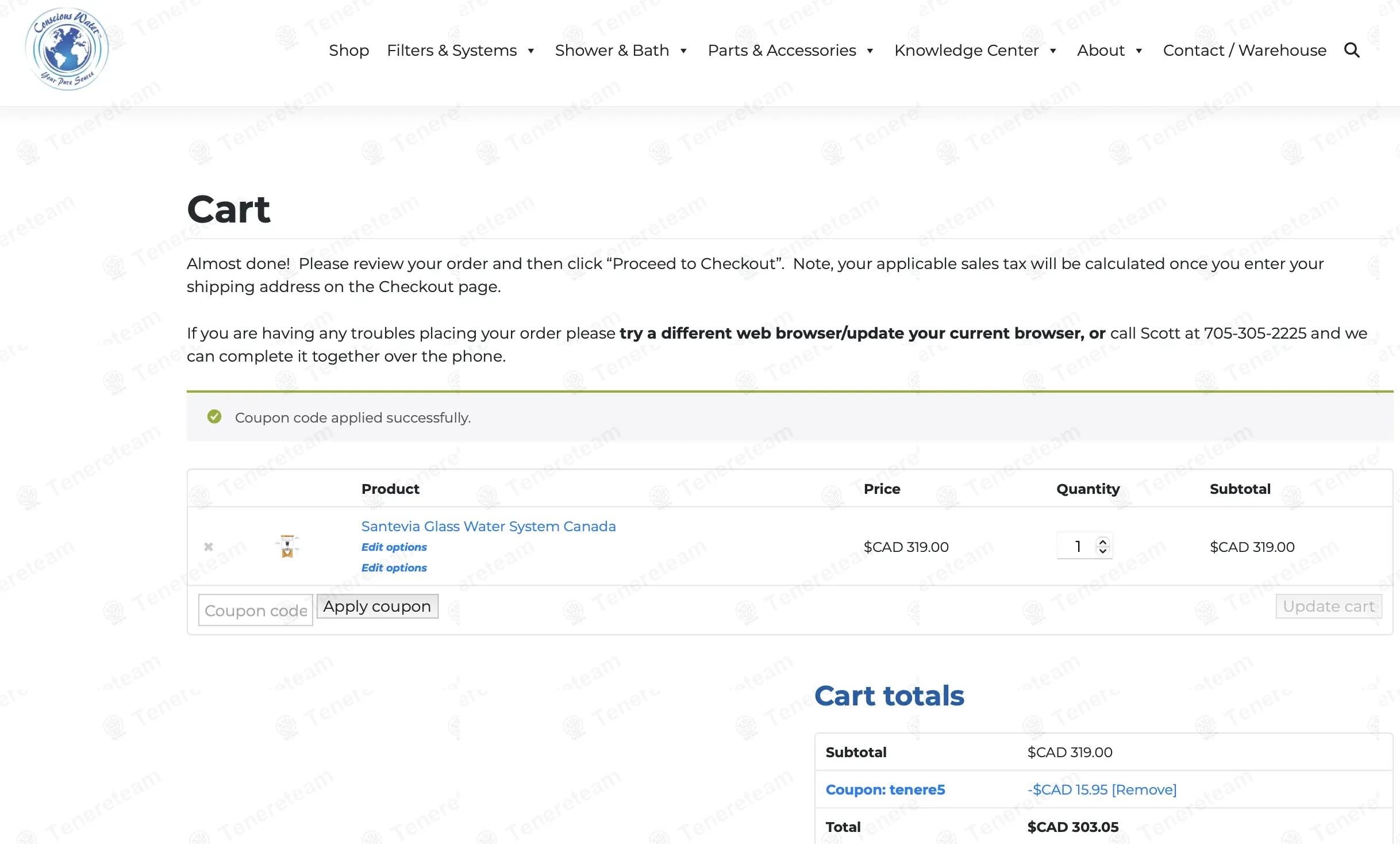The width and height of the screenshot is (1400, 844).
Task: Click the first Edit options link
Action: pos(394,547)
